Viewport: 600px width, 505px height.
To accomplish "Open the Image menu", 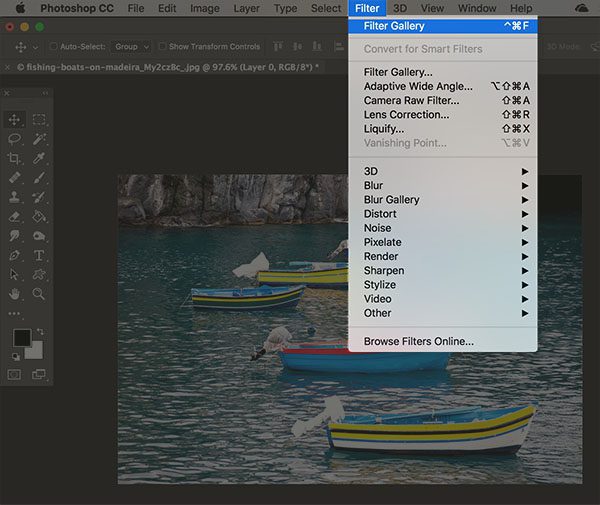I will [x=205, y=8].
